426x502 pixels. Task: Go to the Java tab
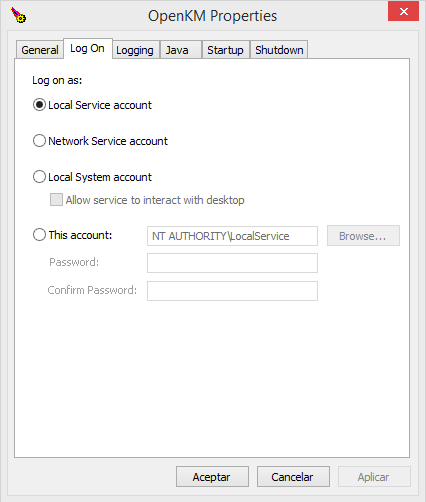(x=181, y=50)
